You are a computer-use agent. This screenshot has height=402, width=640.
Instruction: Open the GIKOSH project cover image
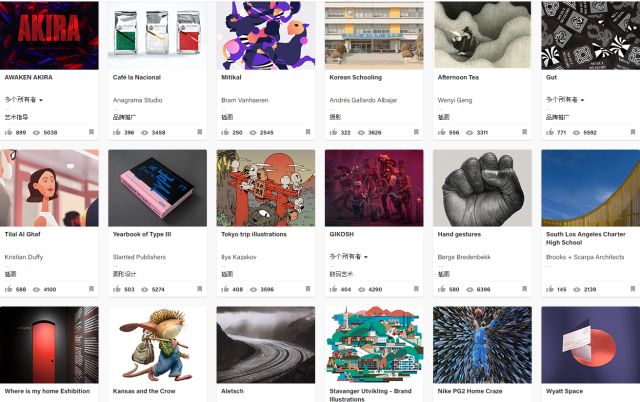(x=374, y=188)
